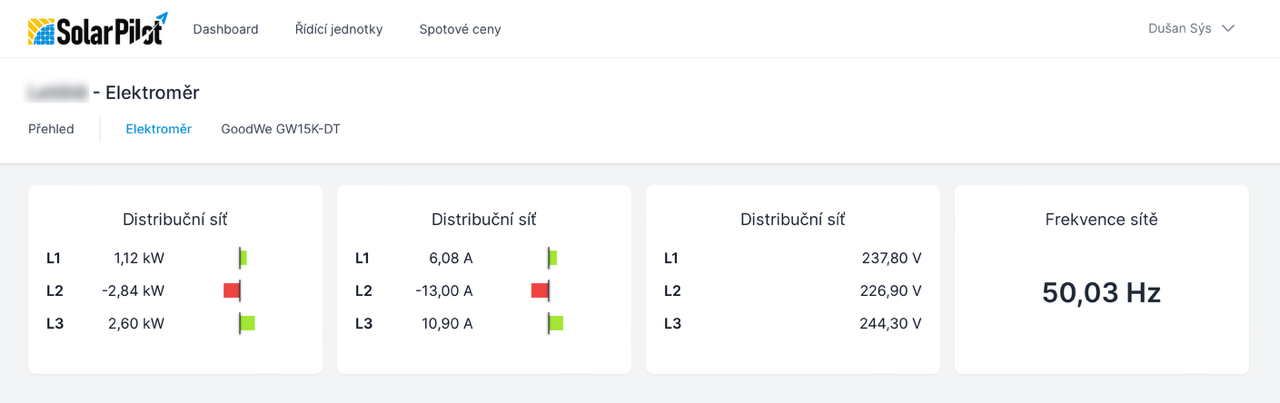Open Spotové ceny in navigation
Image resolution: width=1280 pixels, height=403 pixels.
click(460, 29)
